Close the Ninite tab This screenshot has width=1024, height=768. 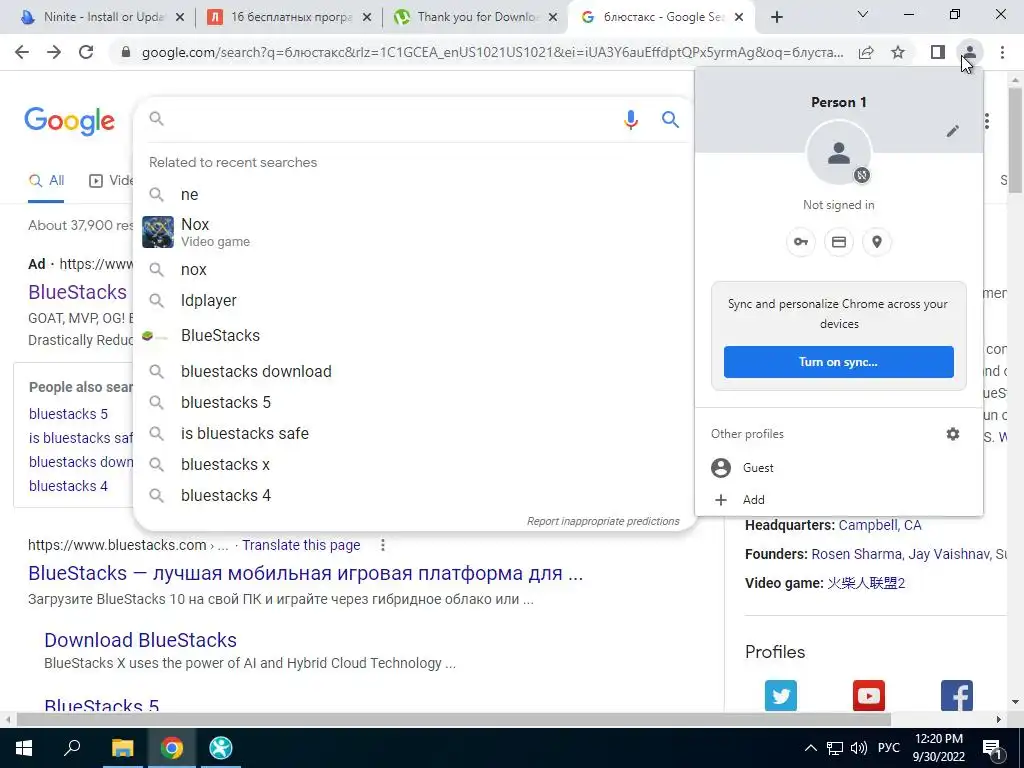(180, 18)
